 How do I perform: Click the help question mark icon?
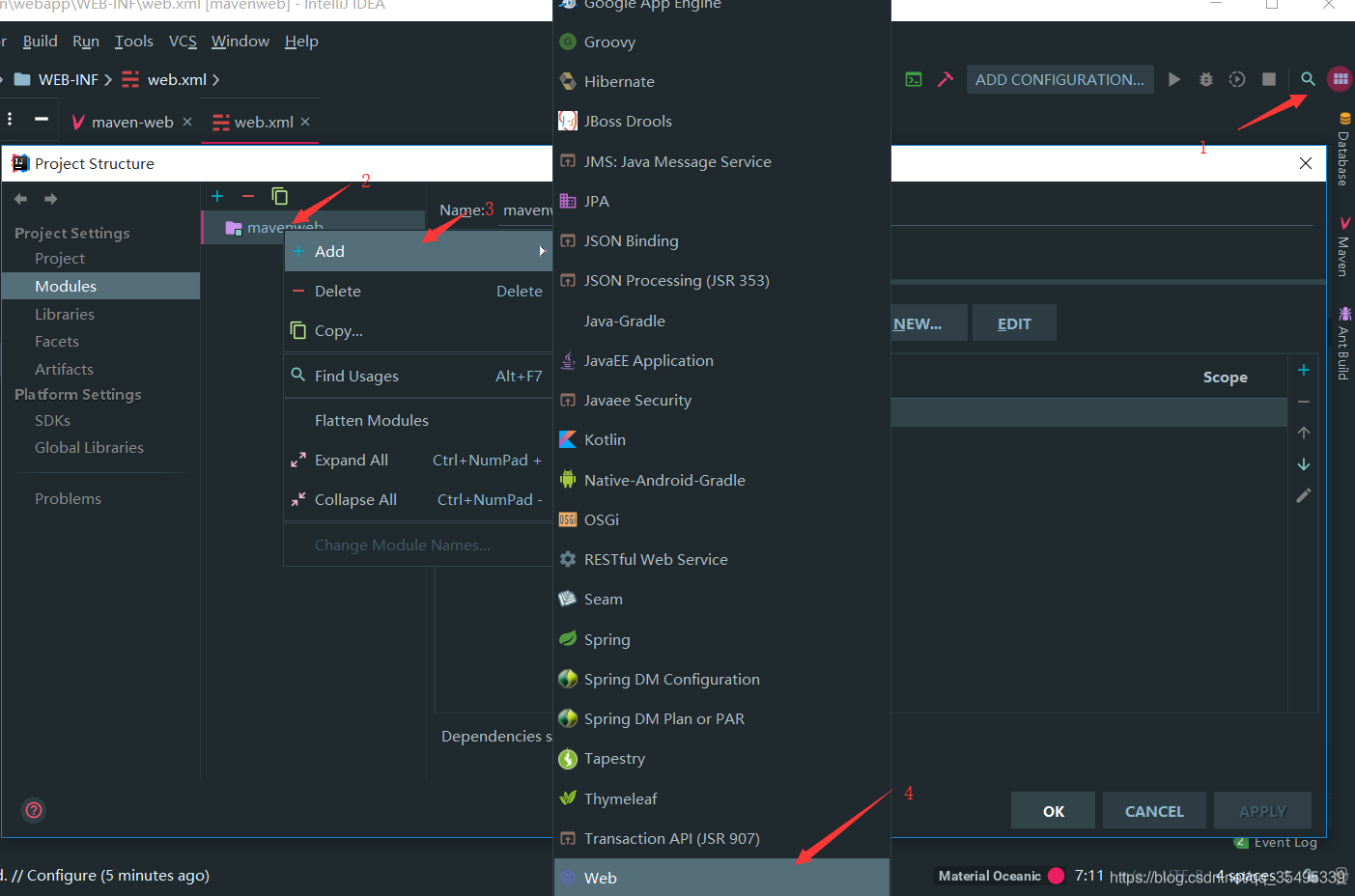click(x=34, y=810)
